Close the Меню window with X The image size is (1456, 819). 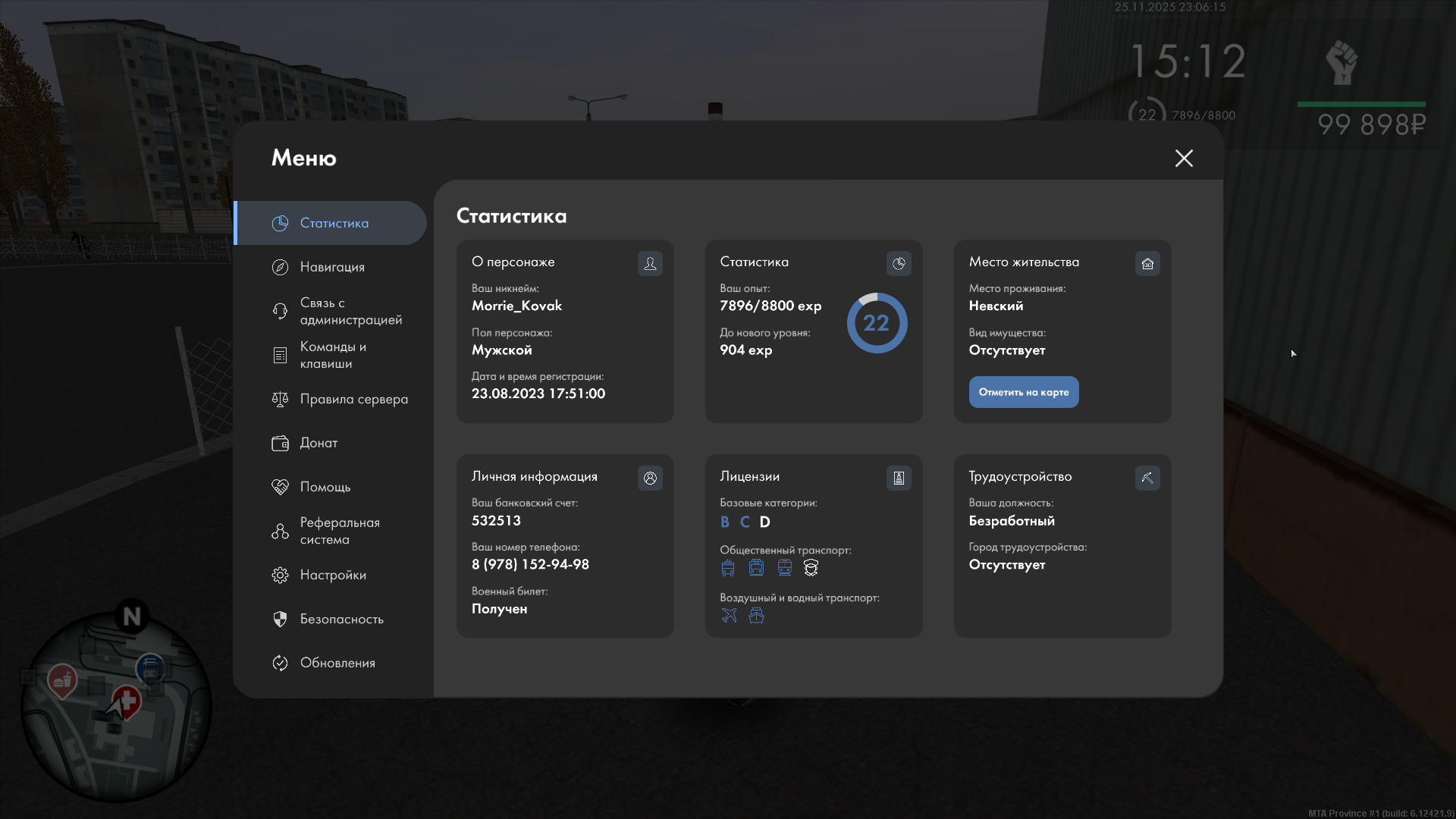tap(1184, 158)
